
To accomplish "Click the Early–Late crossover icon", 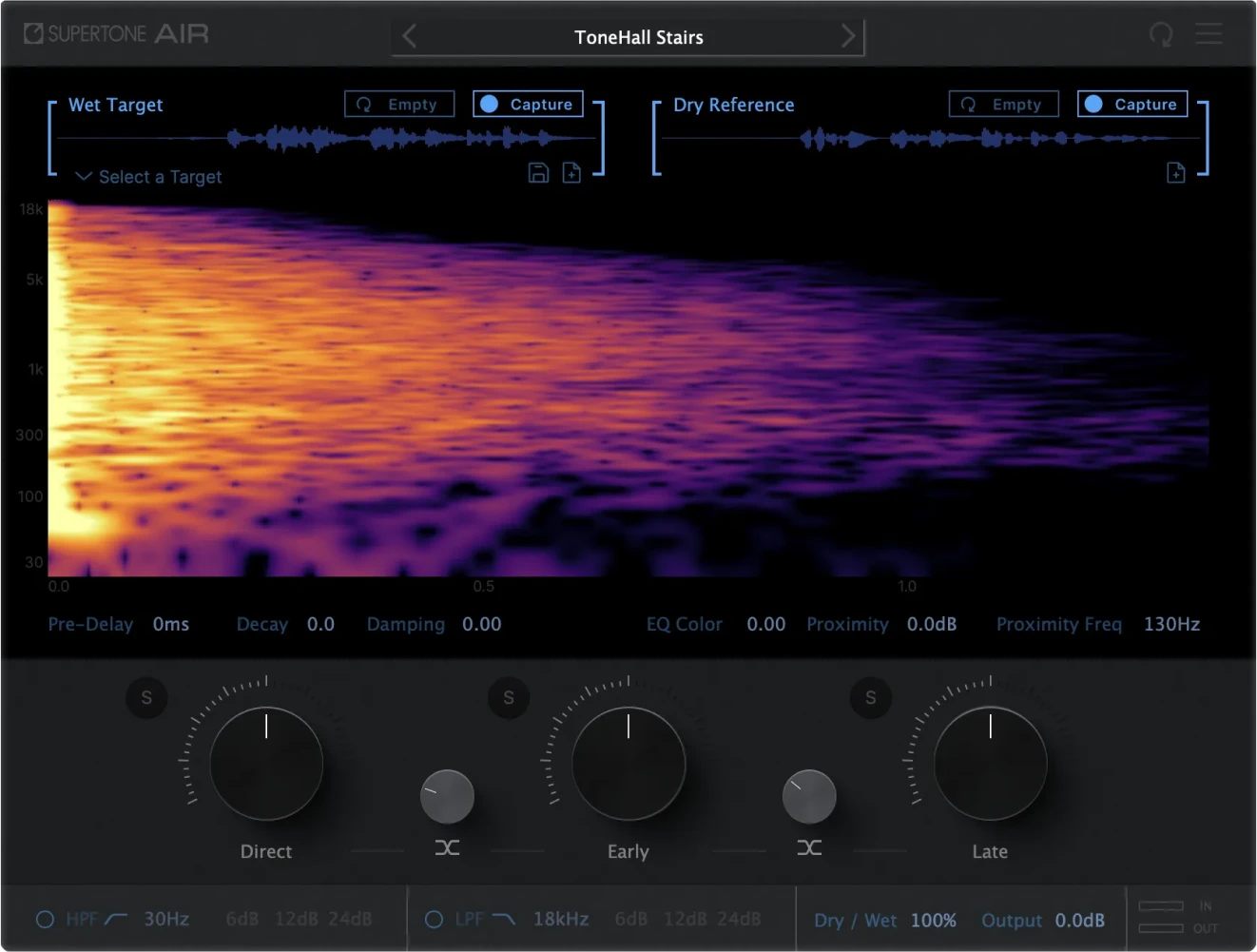I will pyautogui.click(x=809, y=847).
